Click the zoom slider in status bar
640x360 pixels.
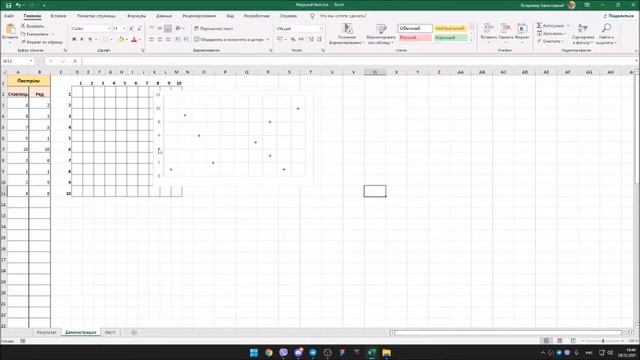(x=603, y=340)
